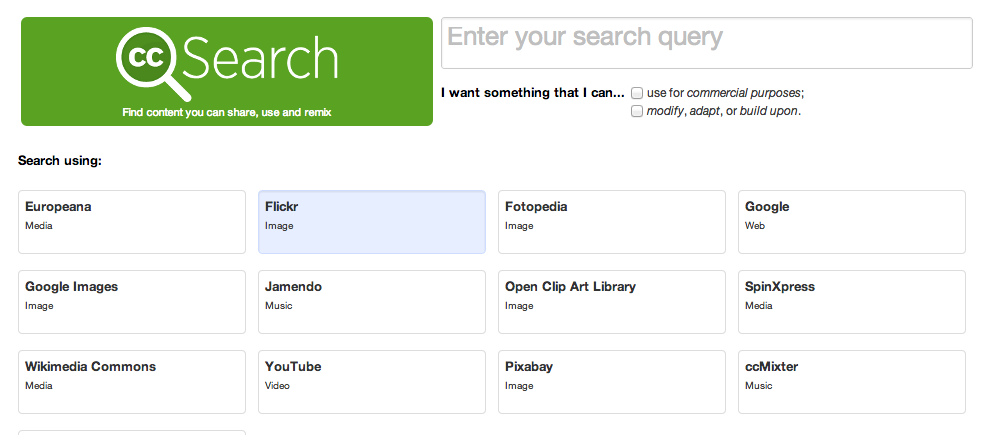Select Google Images source tile
The image size is (998, 435).
132,302
